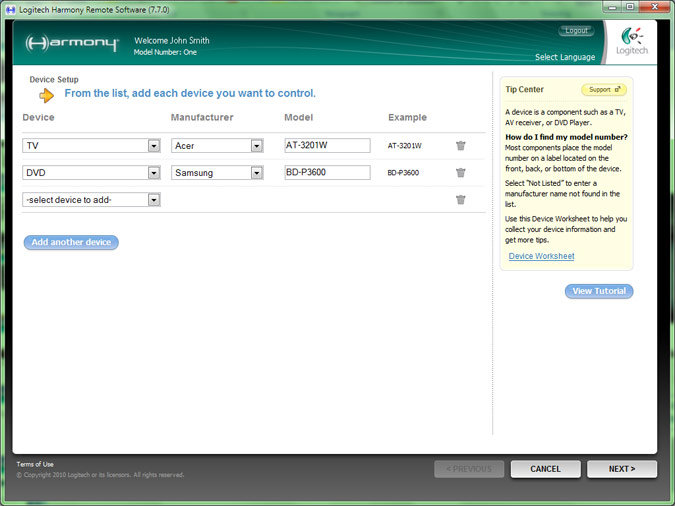Image resolution: width=675 pixels, height=506 pixels.
Task: Click the Harmony logo in header
Action: point(74,44)
